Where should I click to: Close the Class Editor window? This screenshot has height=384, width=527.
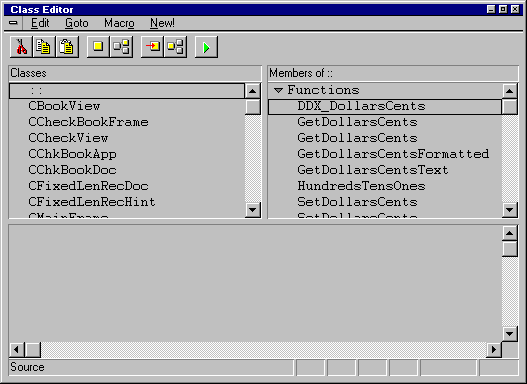coord(515,9)
